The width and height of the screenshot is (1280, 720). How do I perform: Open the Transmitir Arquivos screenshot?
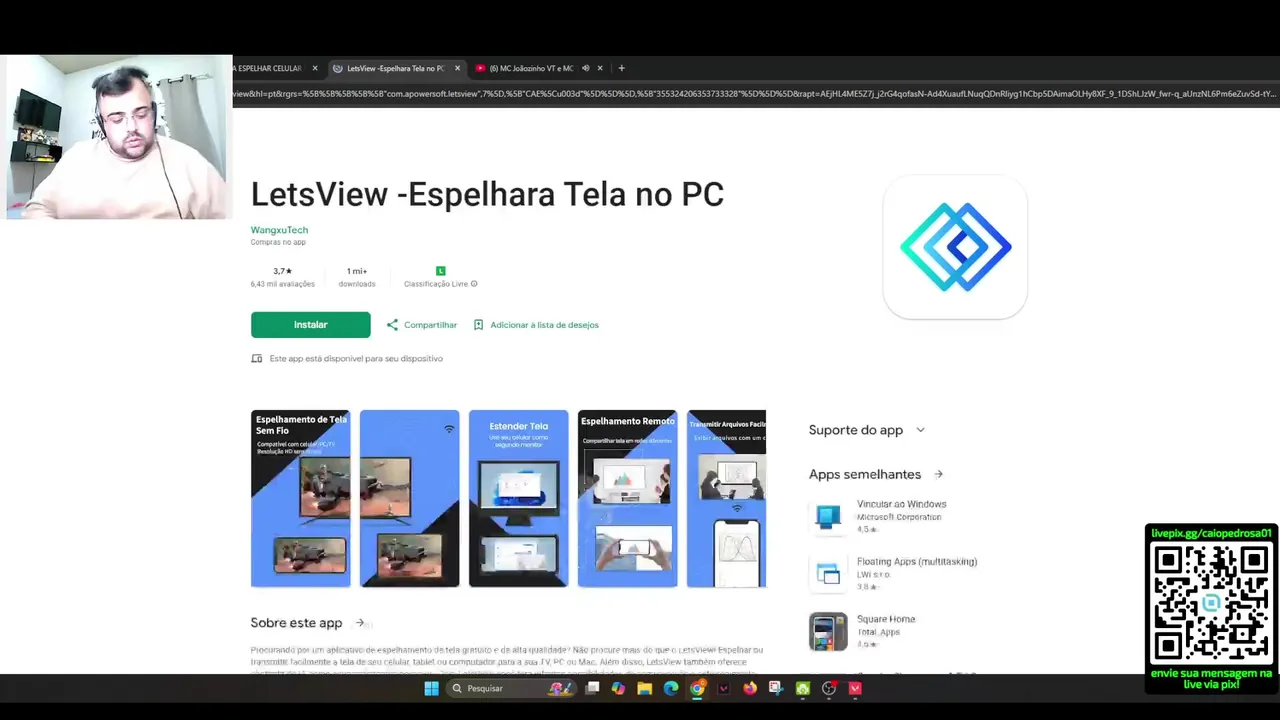tap(726, 498)
